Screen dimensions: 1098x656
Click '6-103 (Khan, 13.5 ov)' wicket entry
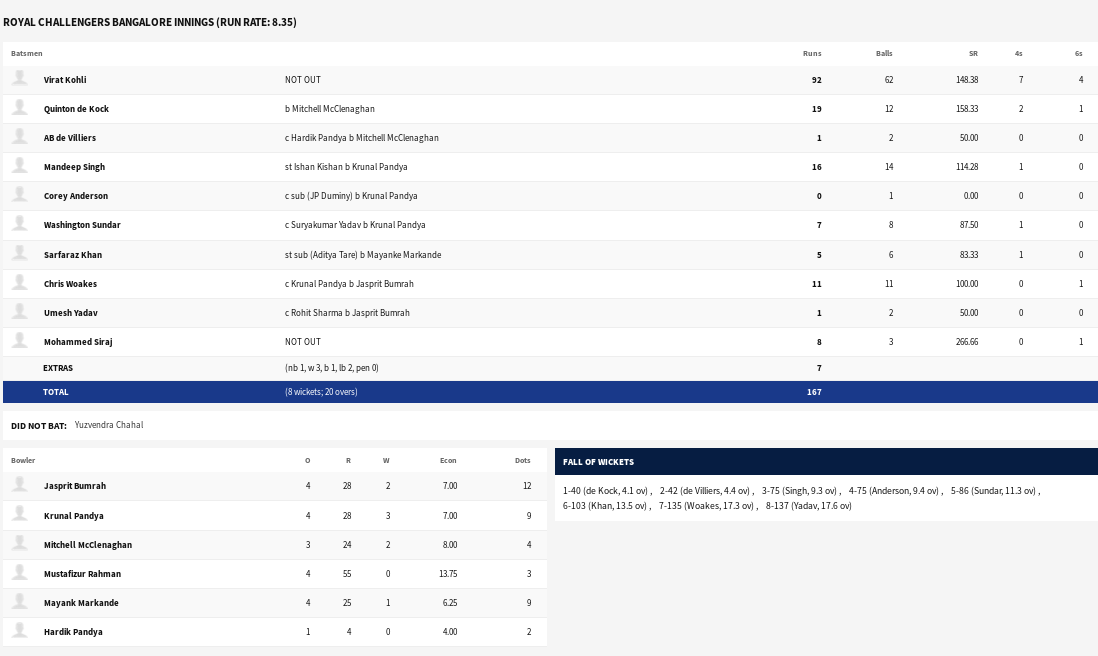605,505
